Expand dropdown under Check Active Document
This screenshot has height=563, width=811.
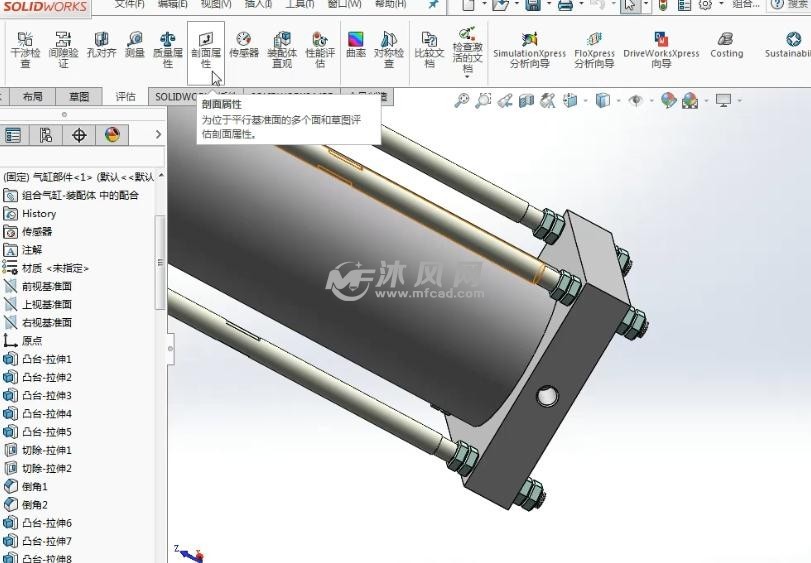tap(467, 77)
